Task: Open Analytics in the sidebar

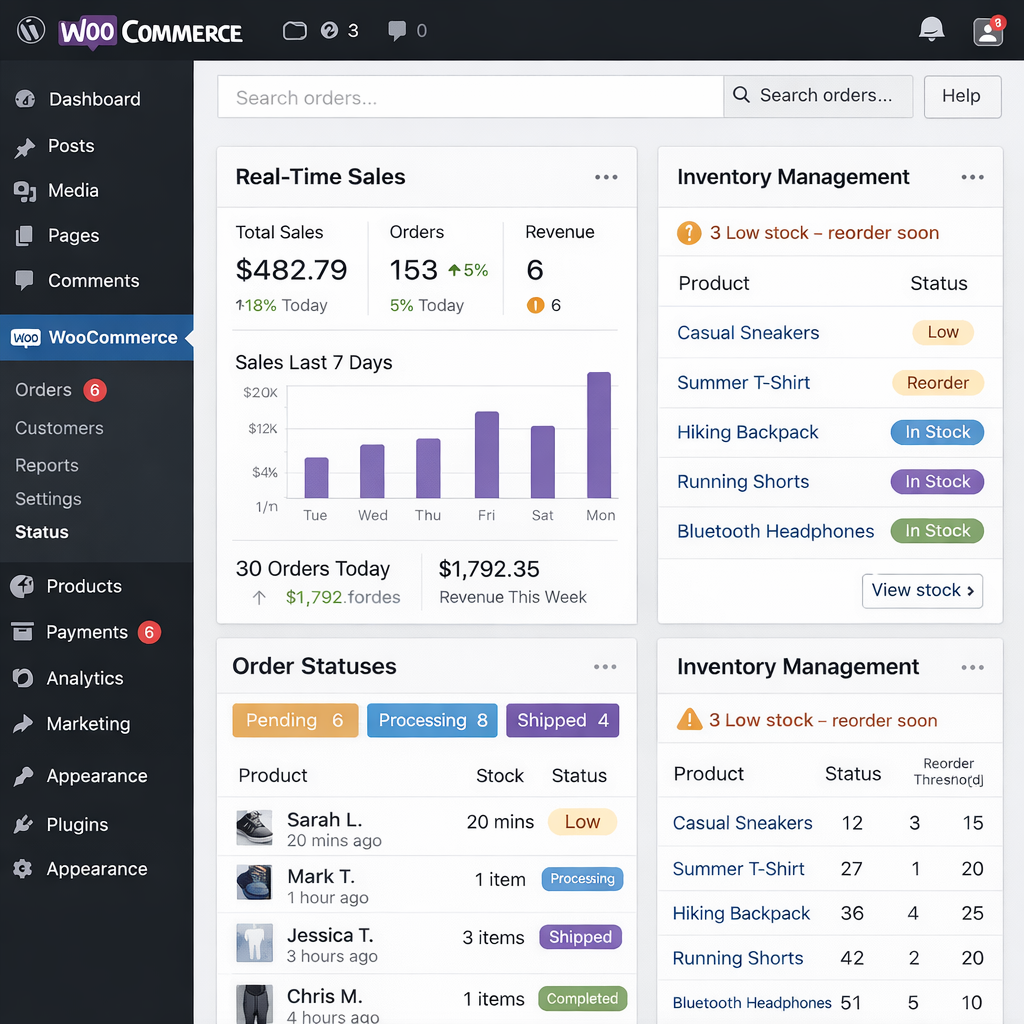Action: click(x=84, y=678)
